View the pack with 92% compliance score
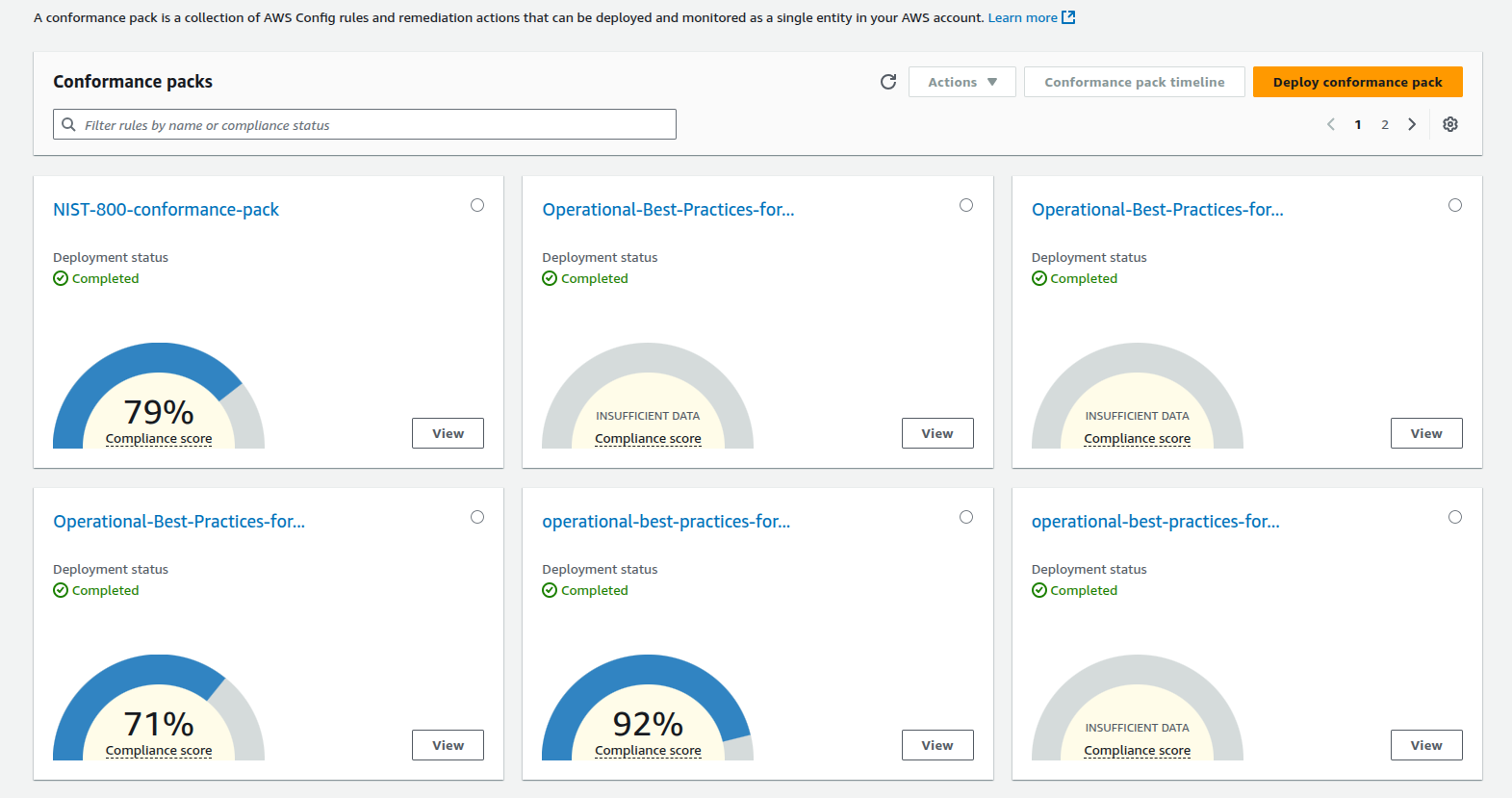 tap(936, 745)
